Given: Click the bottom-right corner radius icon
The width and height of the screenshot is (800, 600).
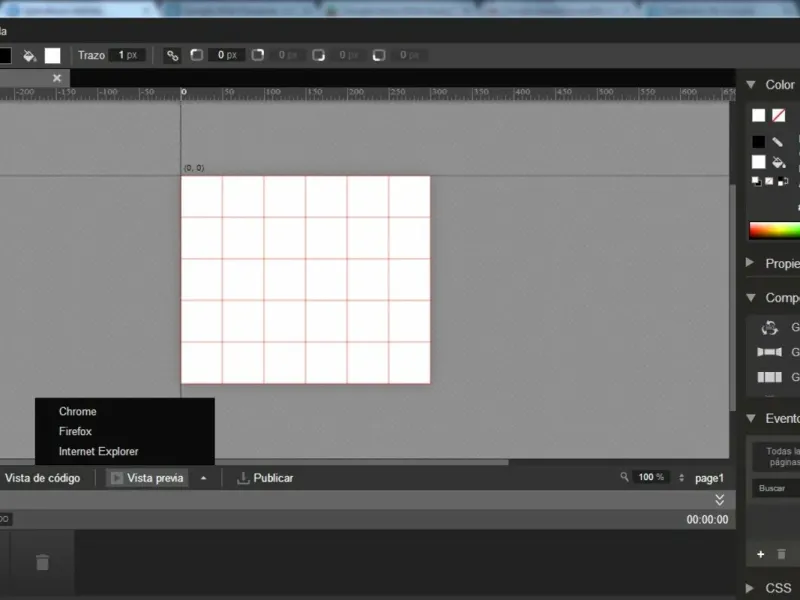Looking at the screenshot, I should [x=318, y=55].
